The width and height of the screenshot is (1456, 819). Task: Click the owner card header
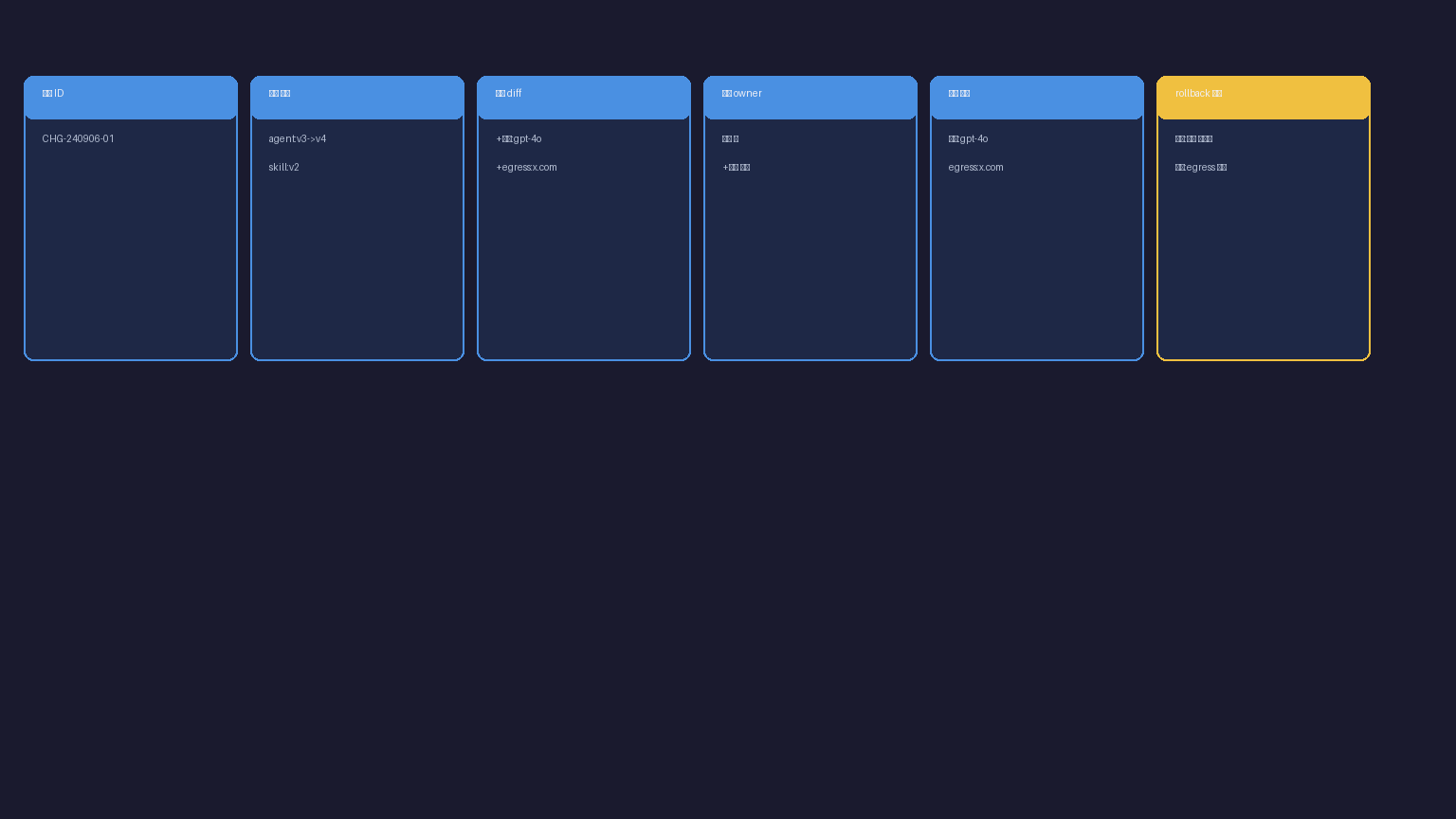[x=810, y=98]
